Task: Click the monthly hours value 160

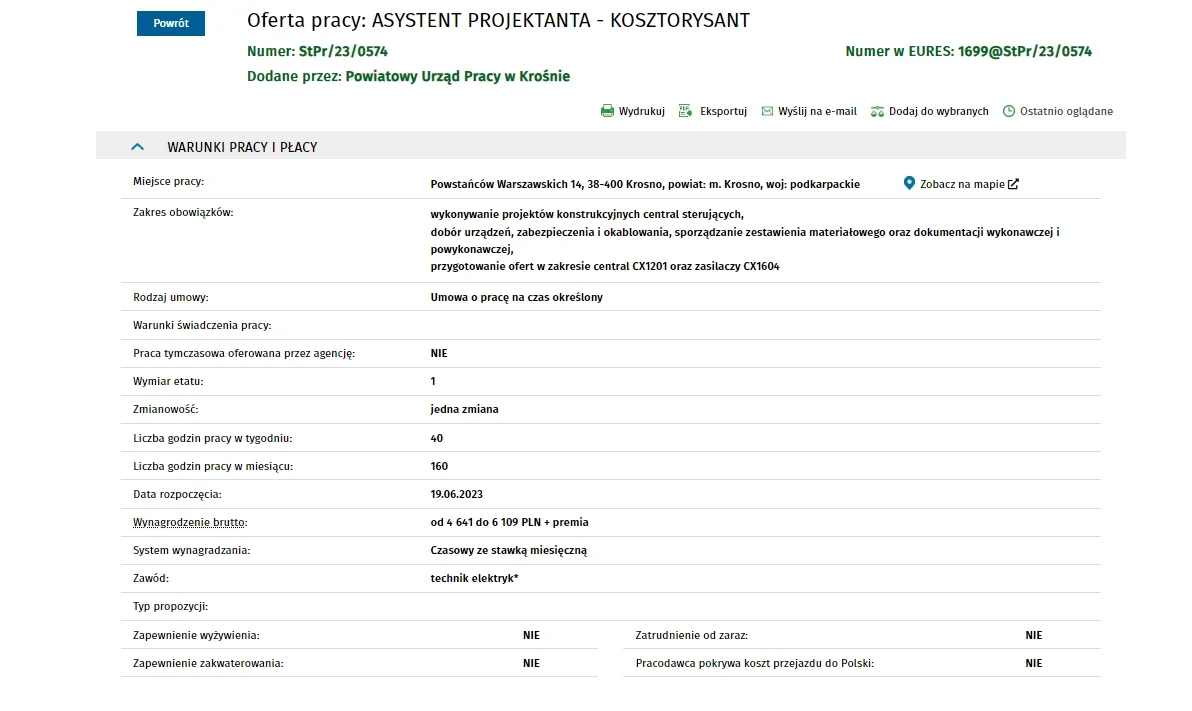Action: (x=439, y=466)
